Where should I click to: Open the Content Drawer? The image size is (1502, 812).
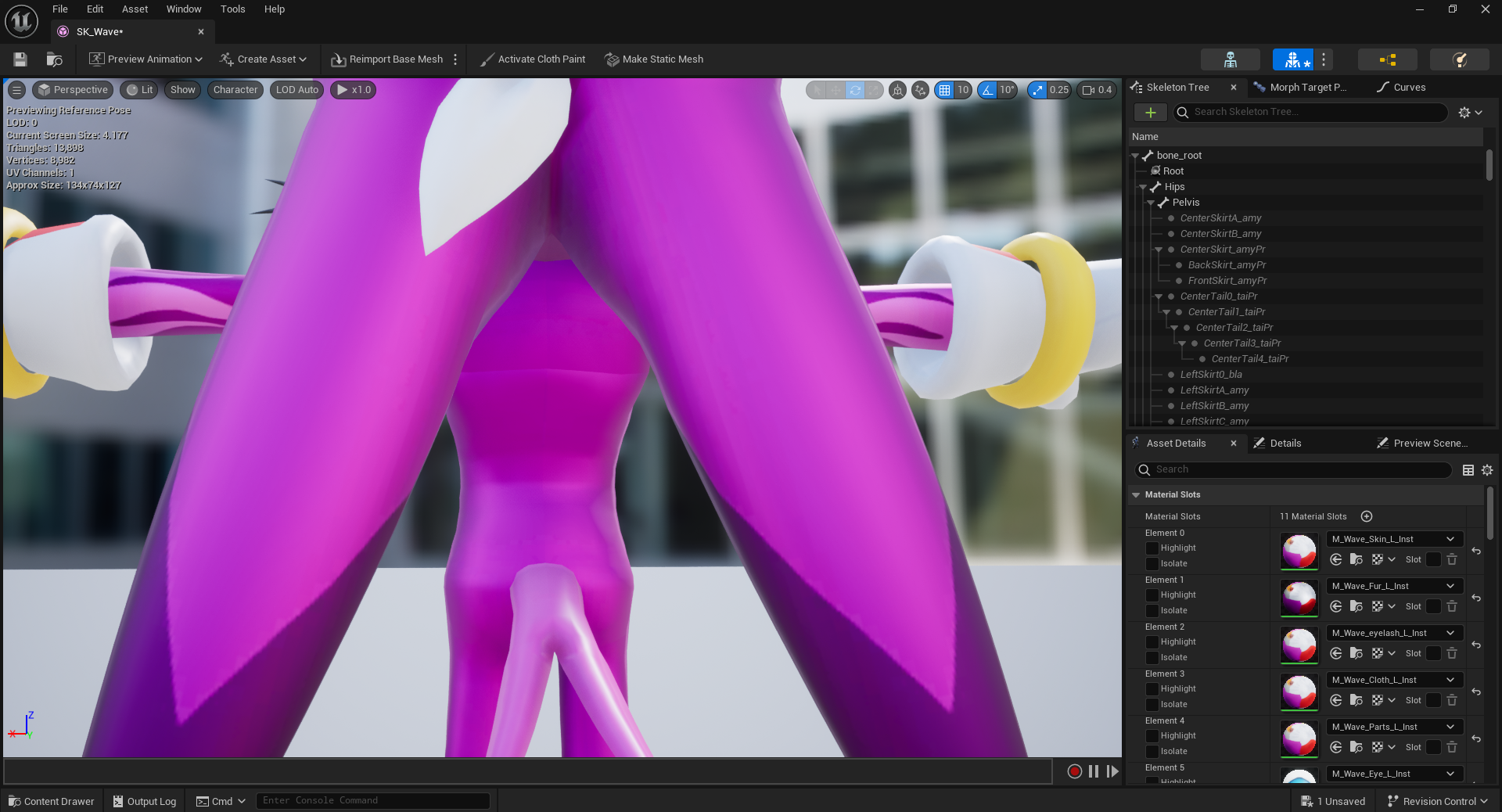(52, 801)
